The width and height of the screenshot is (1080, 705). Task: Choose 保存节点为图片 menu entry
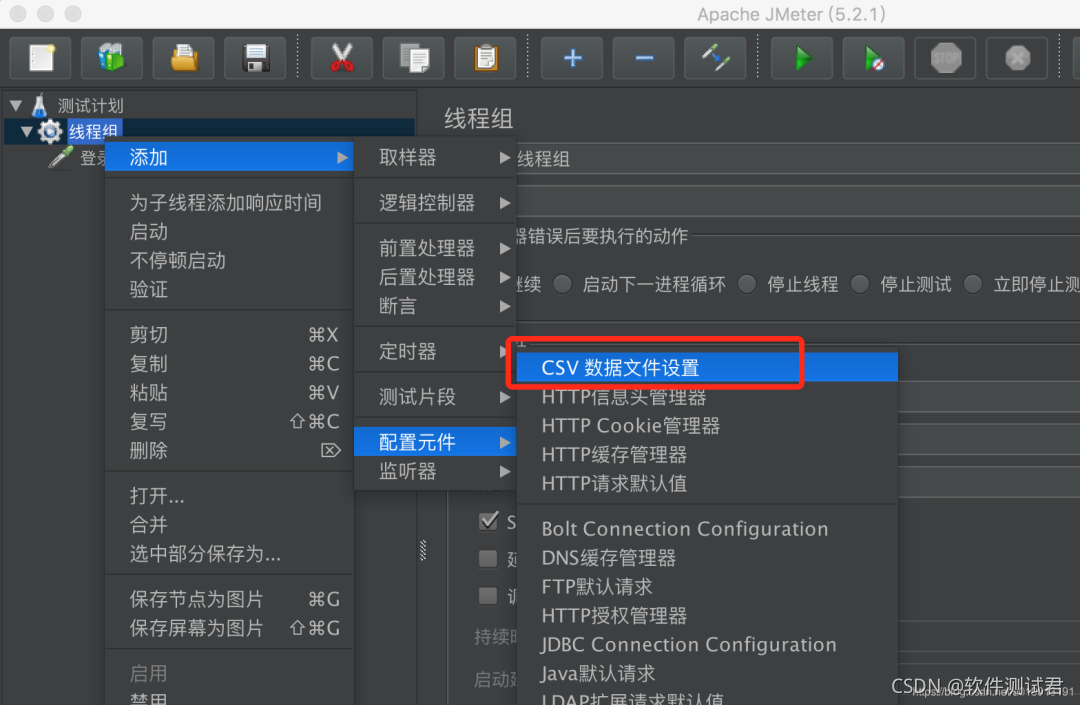click(229, 599)
